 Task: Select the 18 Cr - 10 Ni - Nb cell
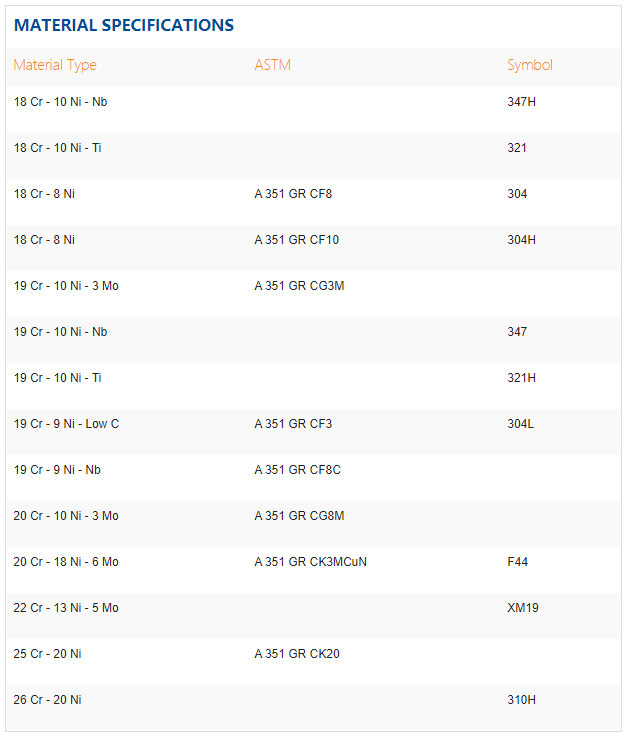tap(61, 102)
